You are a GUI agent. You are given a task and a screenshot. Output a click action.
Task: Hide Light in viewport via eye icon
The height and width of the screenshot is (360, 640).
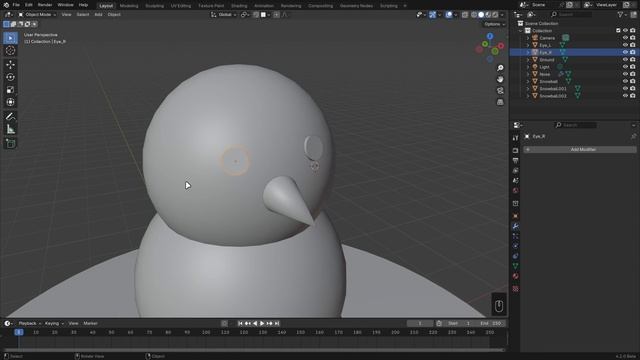625,67
